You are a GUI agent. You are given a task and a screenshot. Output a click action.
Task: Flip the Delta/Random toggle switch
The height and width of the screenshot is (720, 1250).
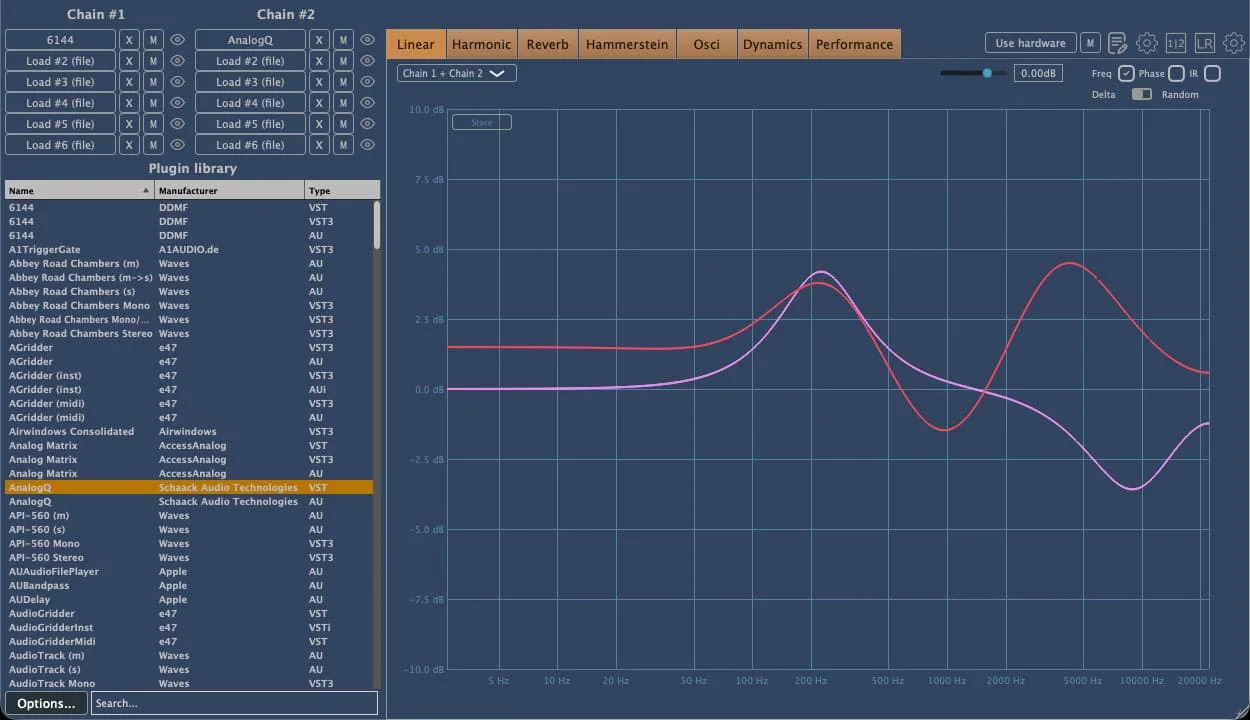[x=1141, y=94]
